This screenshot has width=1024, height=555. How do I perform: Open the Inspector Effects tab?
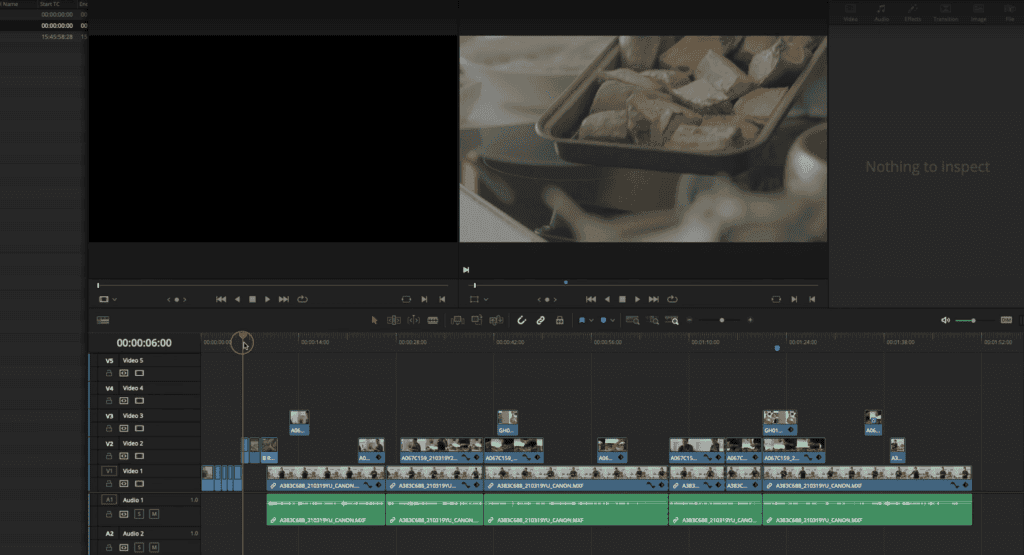coord(913,12)
